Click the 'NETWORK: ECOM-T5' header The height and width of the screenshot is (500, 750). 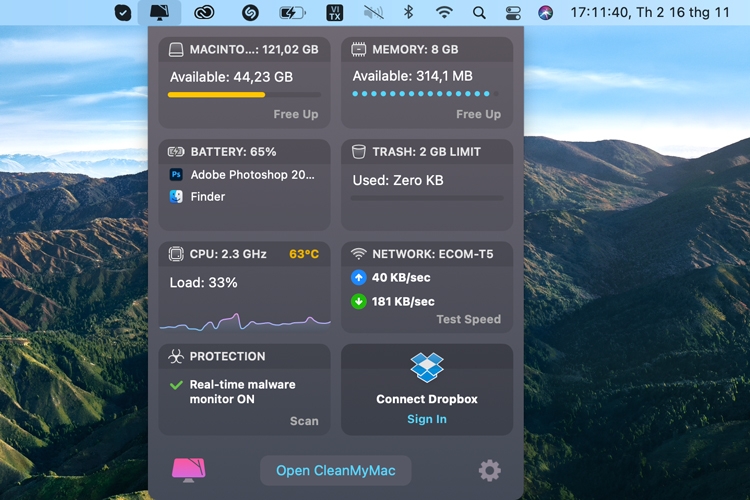coord(432,254)
